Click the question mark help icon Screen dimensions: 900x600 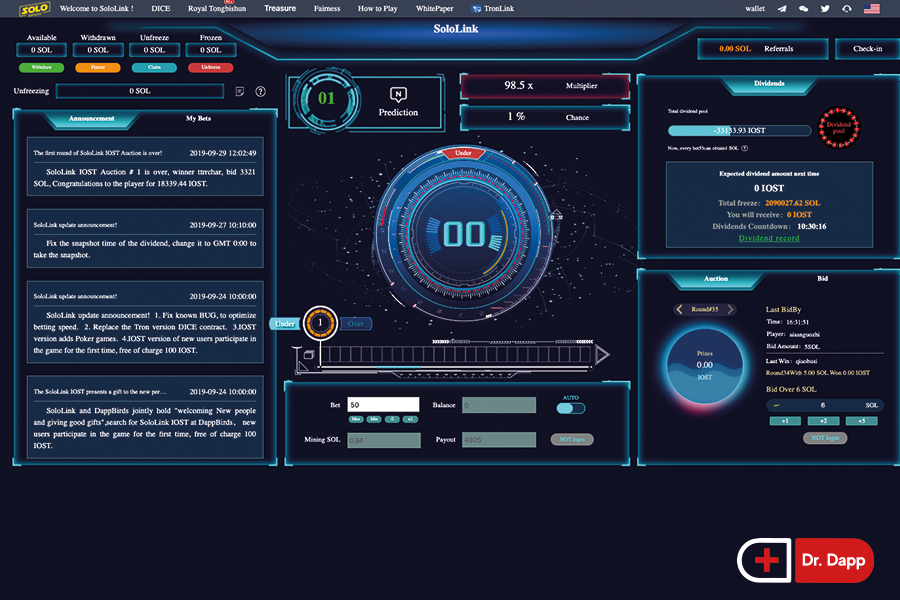tap(261, 91)
